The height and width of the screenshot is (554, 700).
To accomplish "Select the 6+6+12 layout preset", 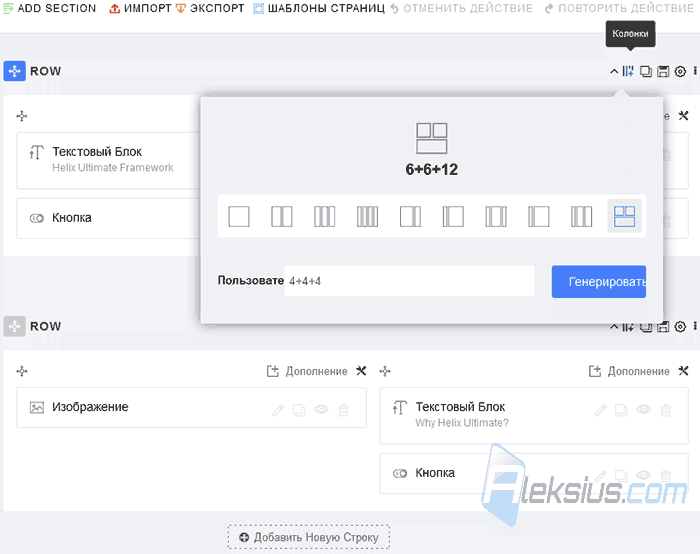I will pyautogui.click(x=624, y=217).
